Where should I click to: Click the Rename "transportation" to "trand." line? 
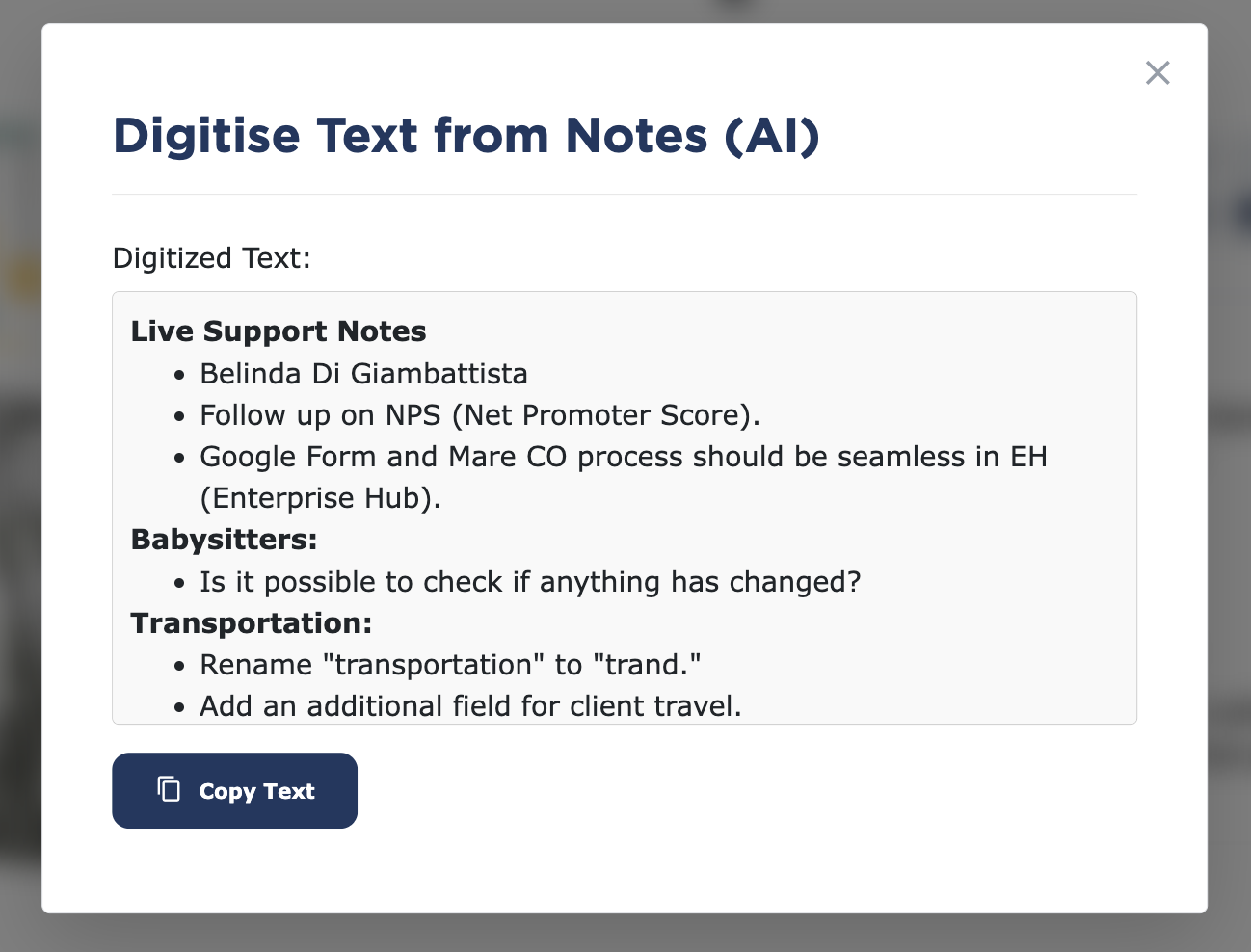tap(449, 665)
